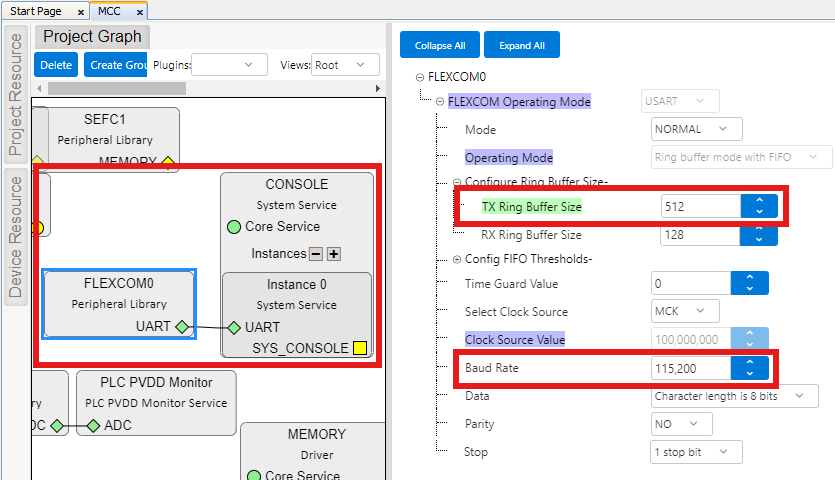Open the Device Resource side tab
Image resolution: width=835 pixels, height=480 pixels.
click(16, 236)
